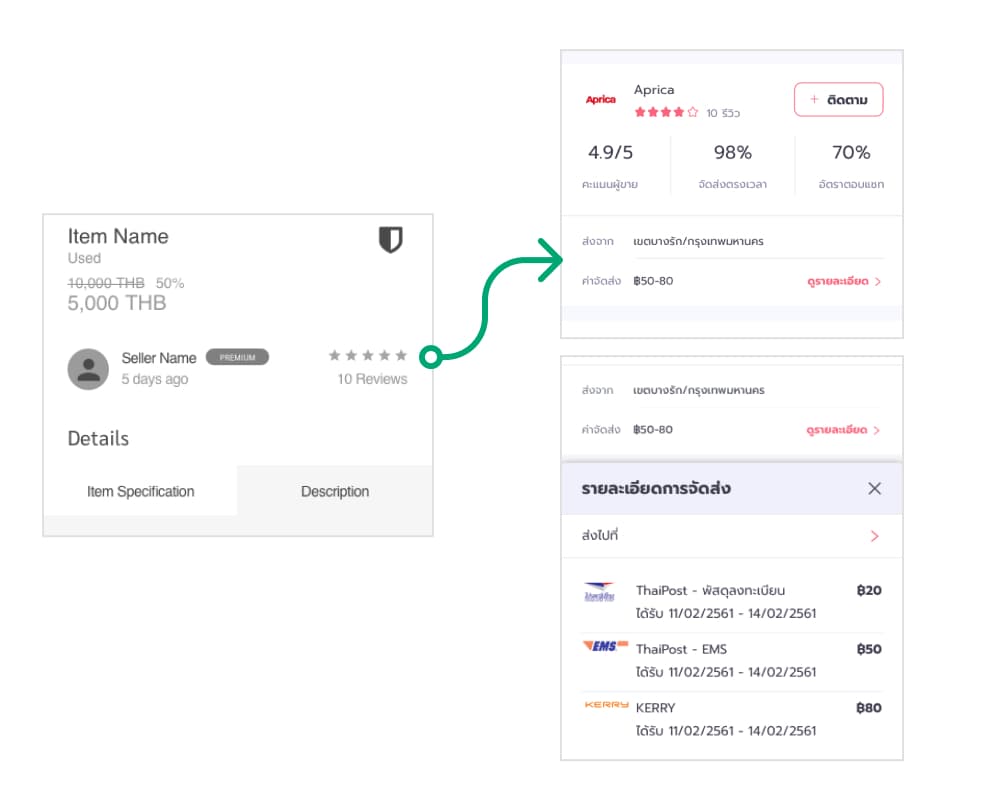
Task: Click the Aprica brand logo
Action: pos(601,100)
